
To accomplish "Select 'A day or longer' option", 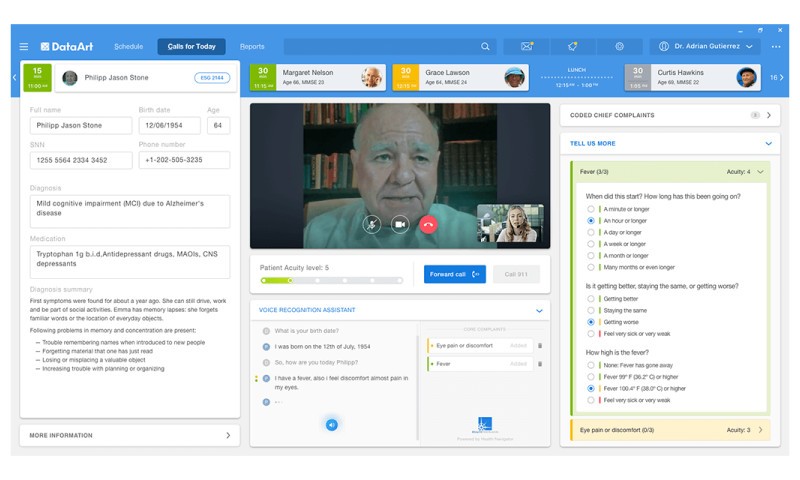I will tap(591, 233).
